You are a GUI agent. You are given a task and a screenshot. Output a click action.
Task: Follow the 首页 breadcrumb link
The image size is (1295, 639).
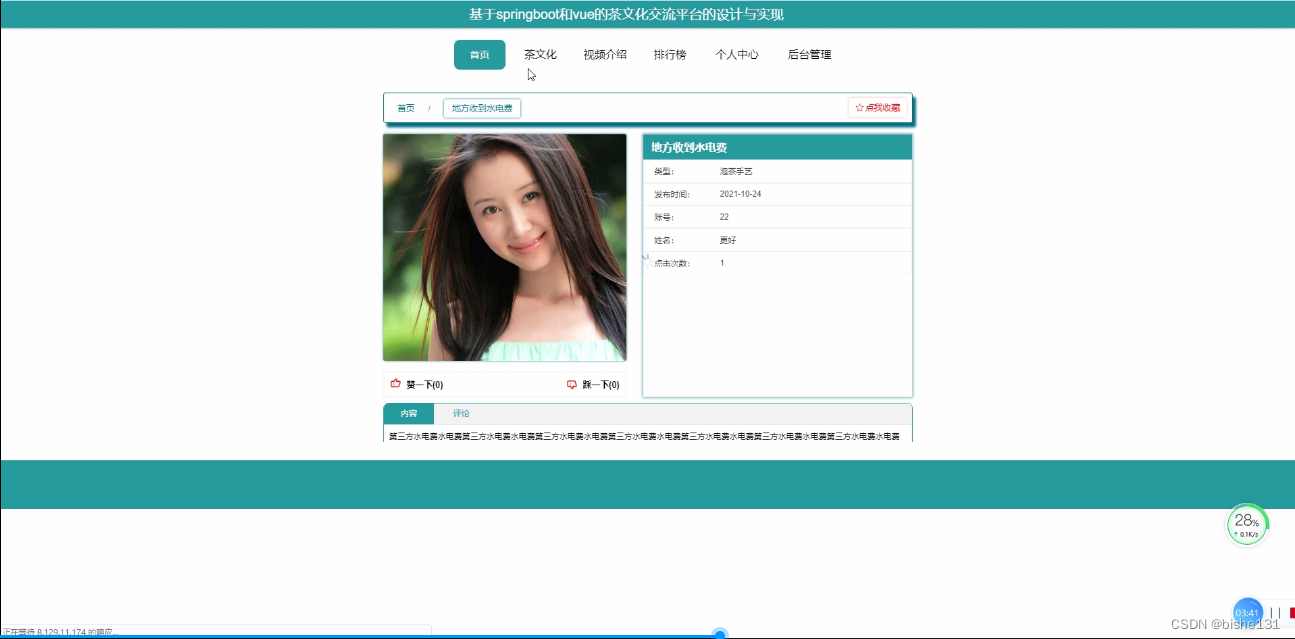(x=405, y=107)
